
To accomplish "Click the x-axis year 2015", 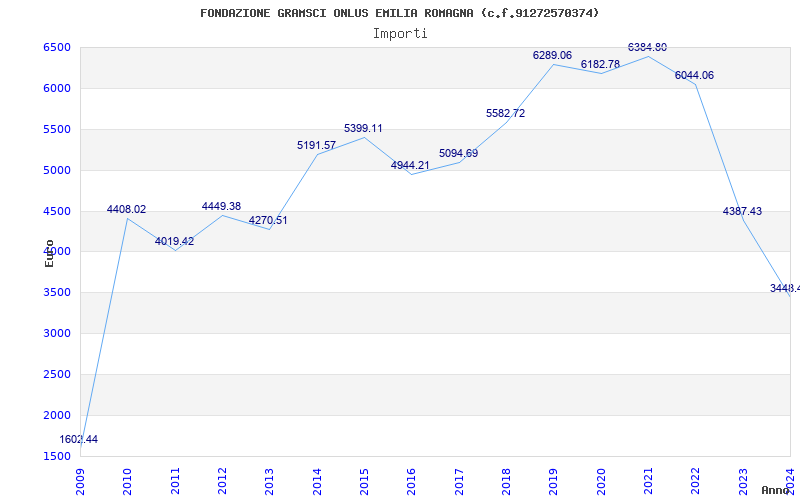I will point(364,482).
